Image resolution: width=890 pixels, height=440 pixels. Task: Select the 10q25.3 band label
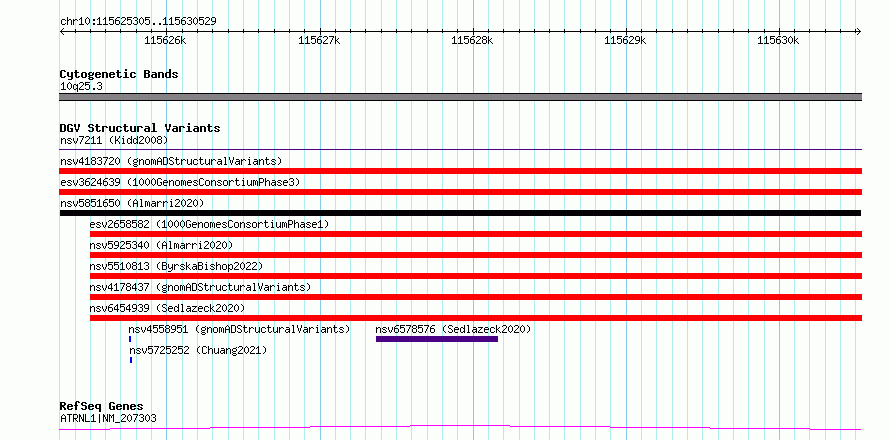point(81,87)
